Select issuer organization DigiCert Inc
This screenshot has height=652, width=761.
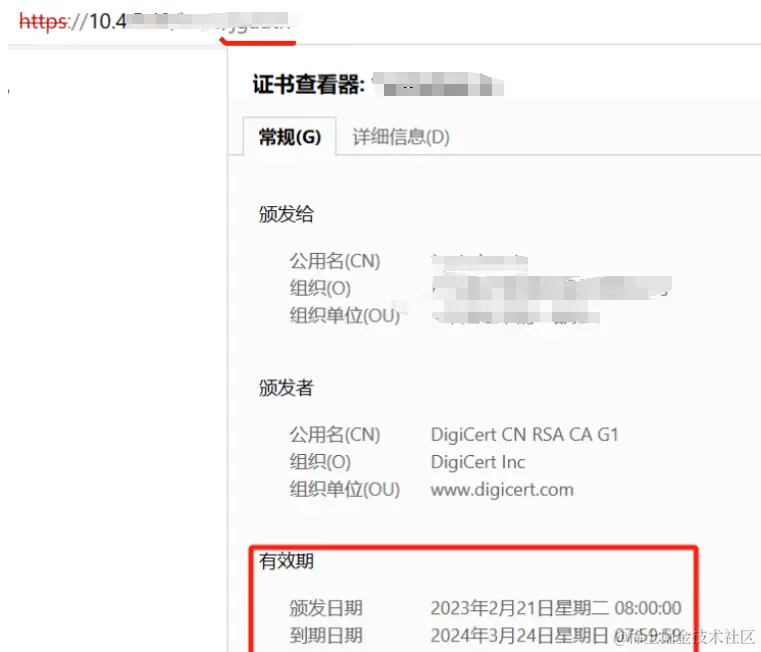tap(478, 462)
